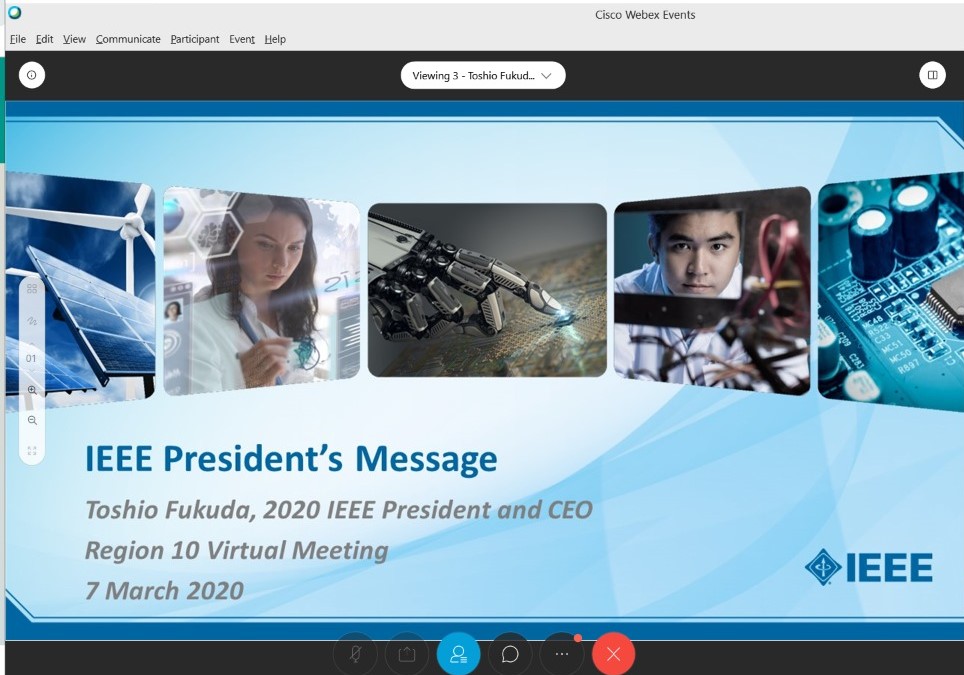Click the event information icon

coord(32,75)
